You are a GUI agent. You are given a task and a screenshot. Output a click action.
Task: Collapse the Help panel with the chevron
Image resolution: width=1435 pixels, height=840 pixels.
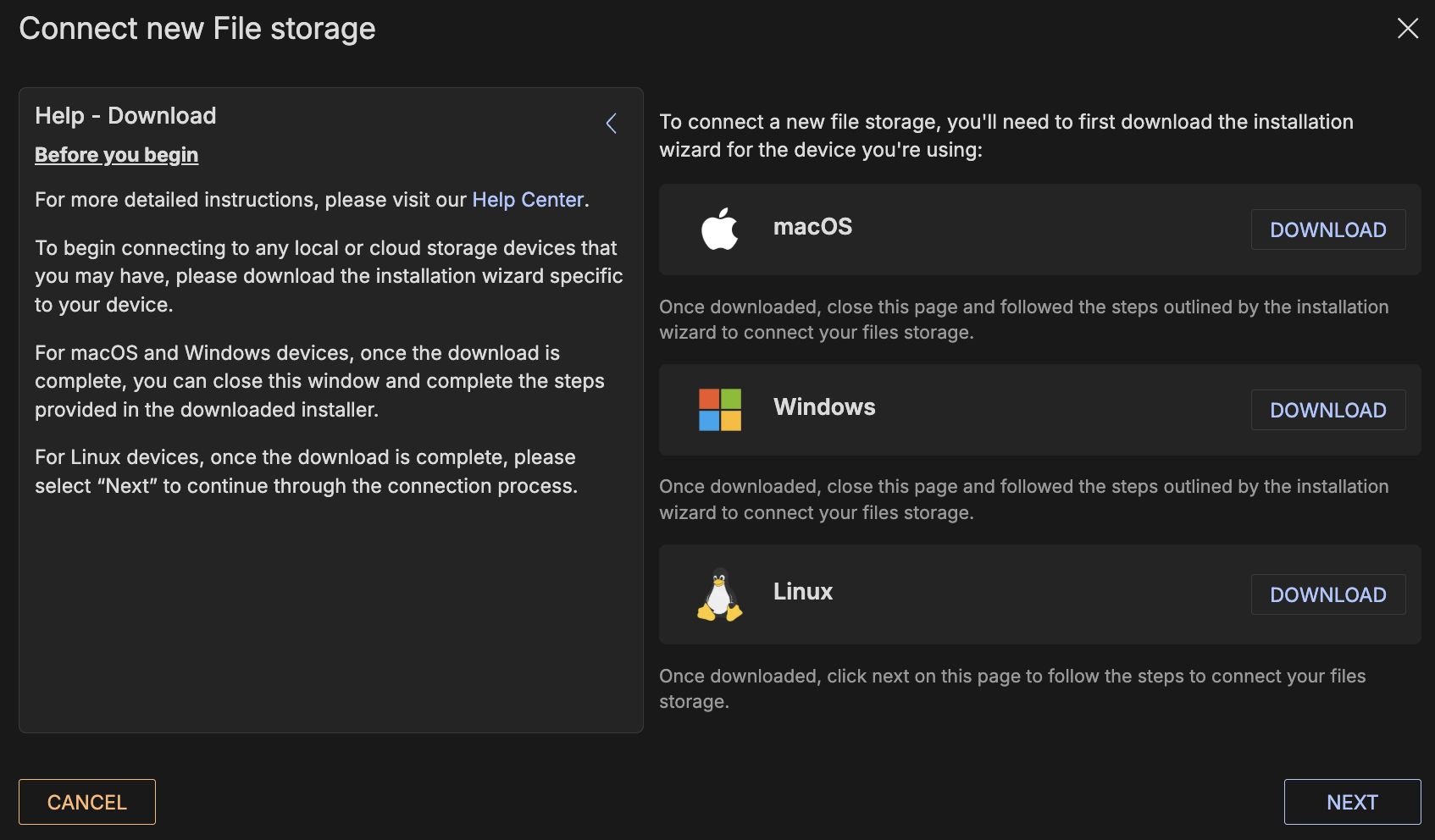611,124
